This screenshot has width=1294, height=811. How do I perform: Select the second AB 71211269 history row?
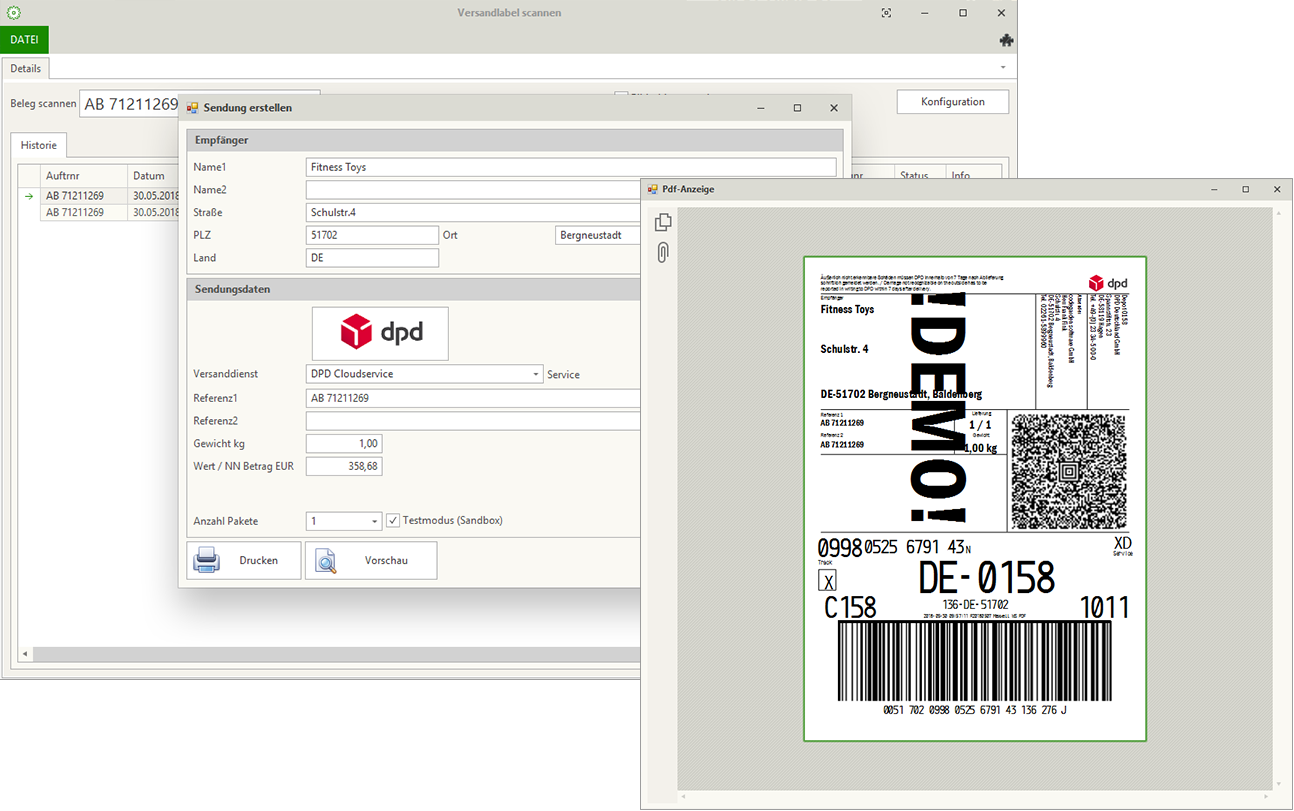pos(100,212)
